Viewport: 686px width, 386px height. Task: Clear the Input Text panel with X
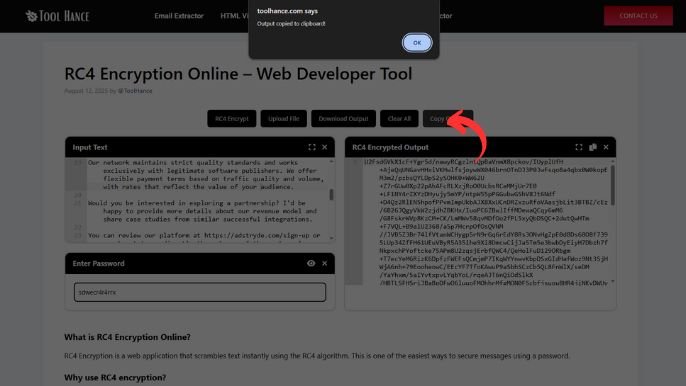pos(325,147)
